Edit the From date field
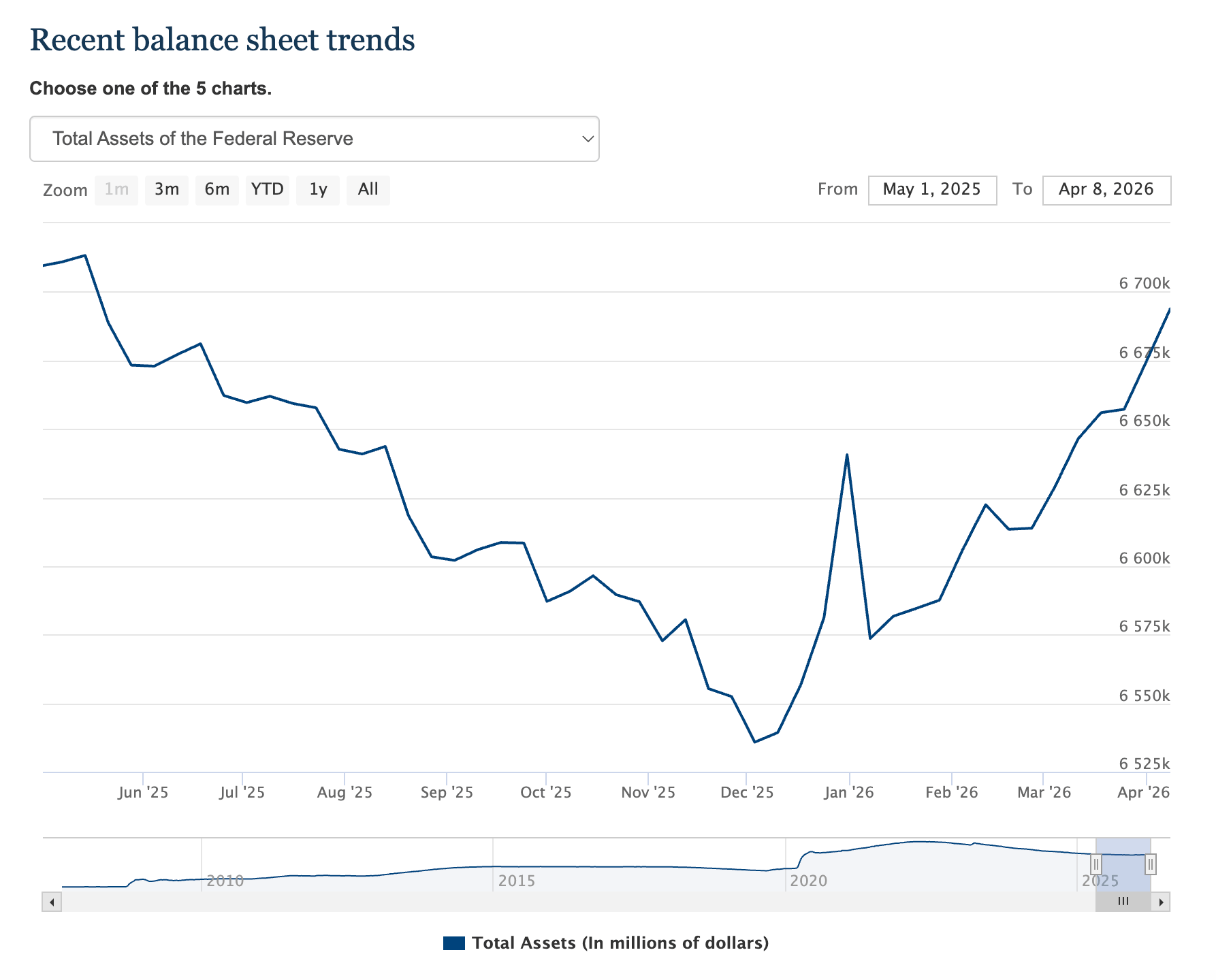 point(932,190)
